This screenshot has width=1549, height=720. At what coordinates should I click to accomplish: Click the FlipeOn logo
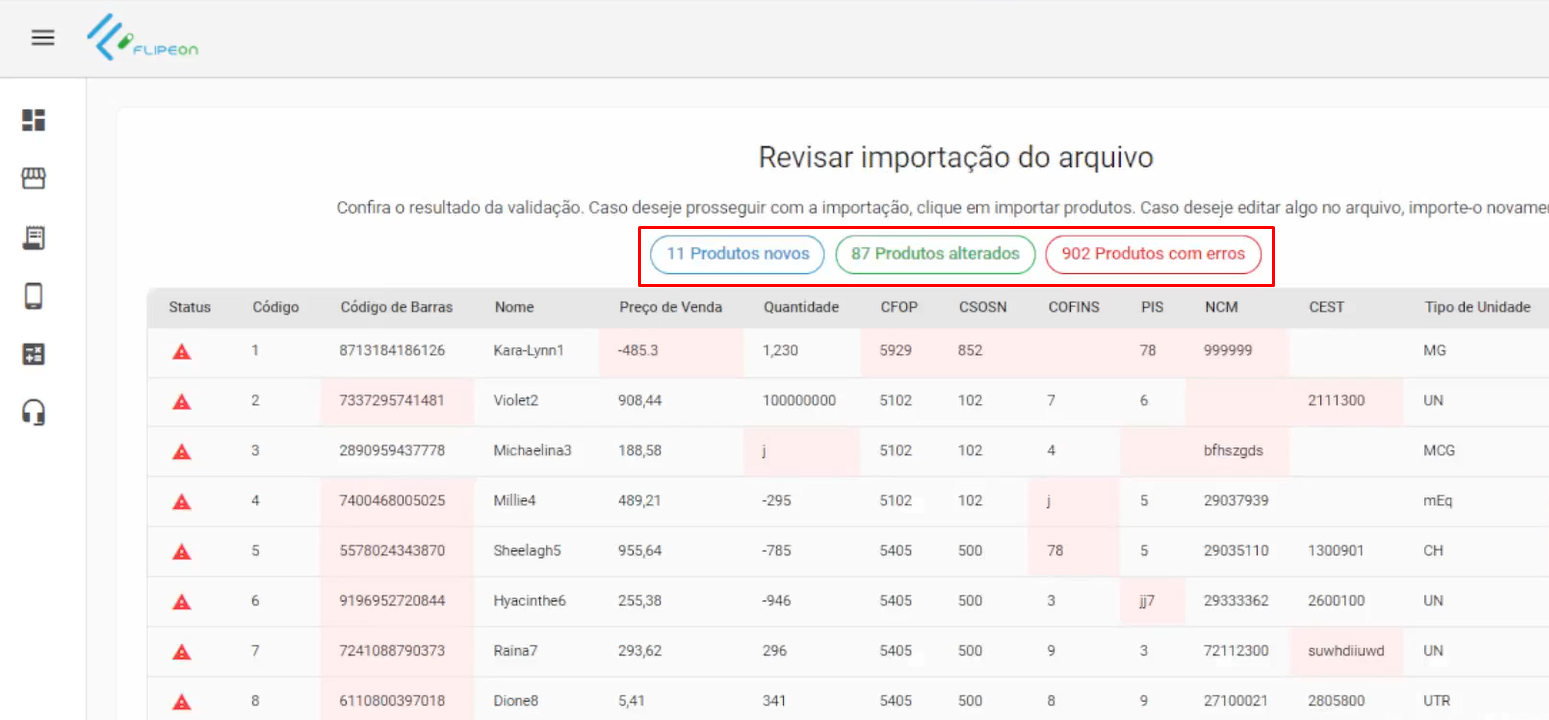142,39
